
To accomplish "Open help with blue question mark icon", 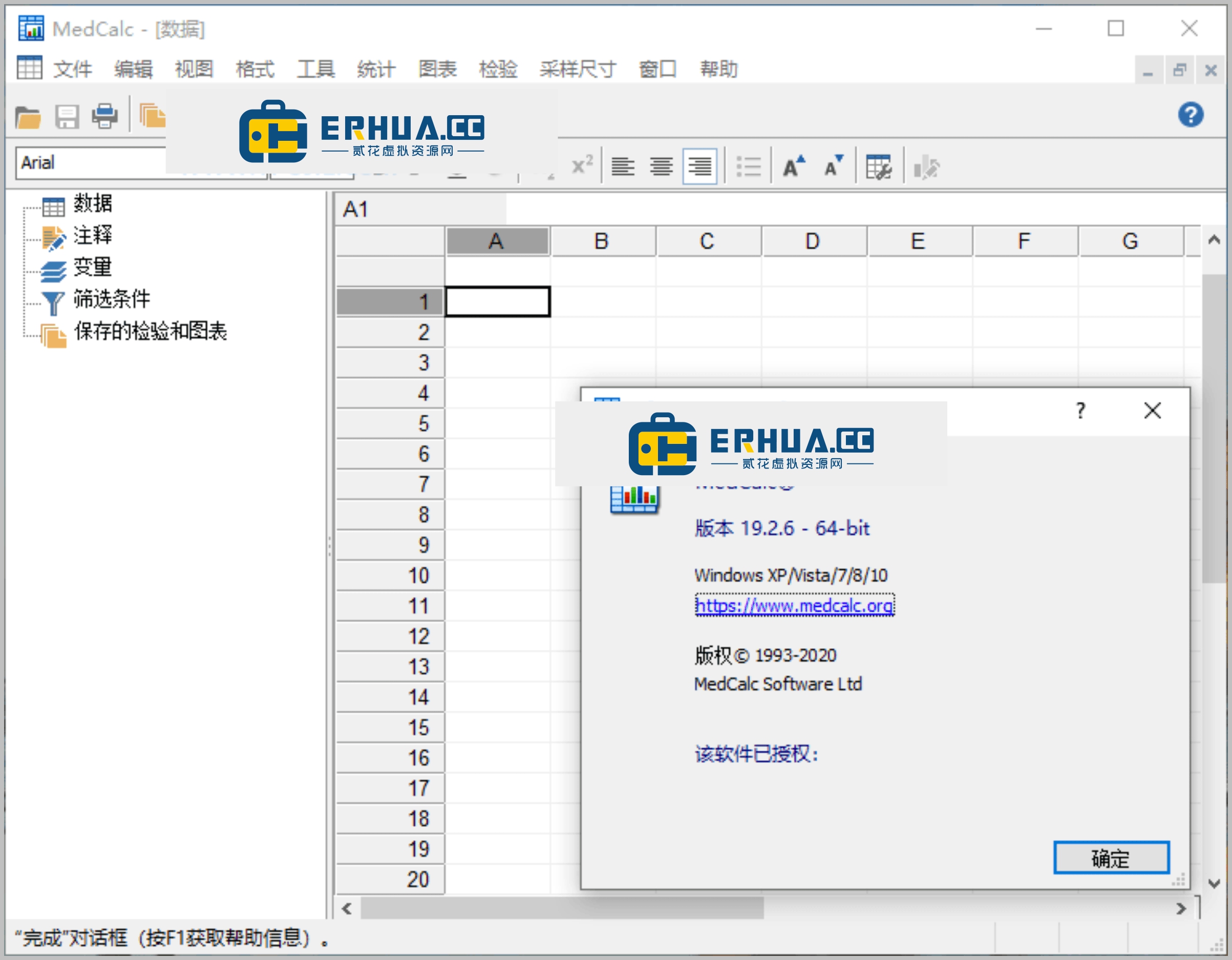I will pos(1190,115).
